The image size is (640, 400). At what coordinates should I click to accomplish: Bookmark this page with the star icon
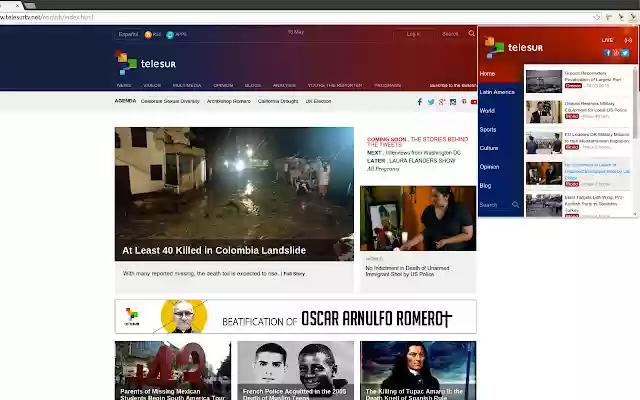[x=597, y=17]
